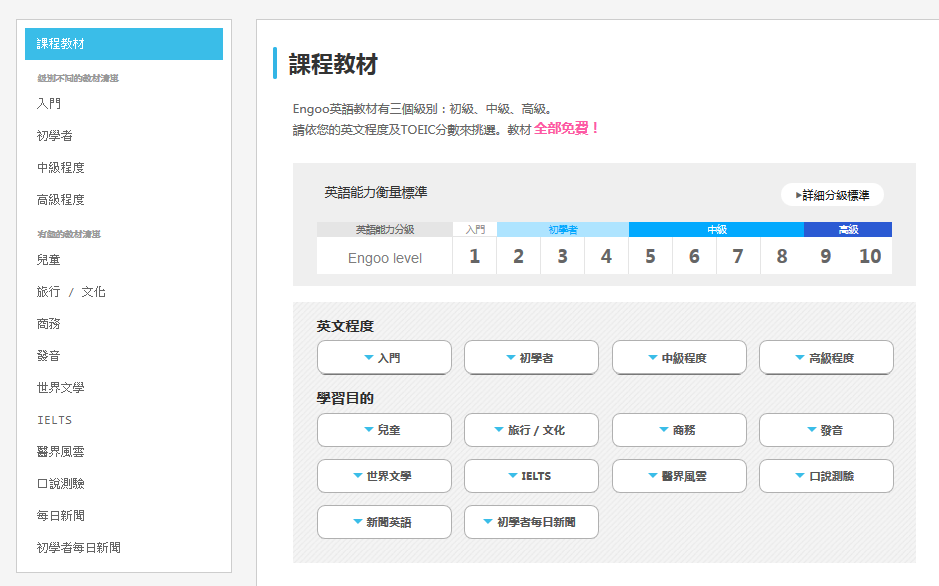Click 口說測驗 in the sidebar list
Image resolution: width=939 pixels, height=586 pixels.
pyautogui.click(x=61, y=484)
